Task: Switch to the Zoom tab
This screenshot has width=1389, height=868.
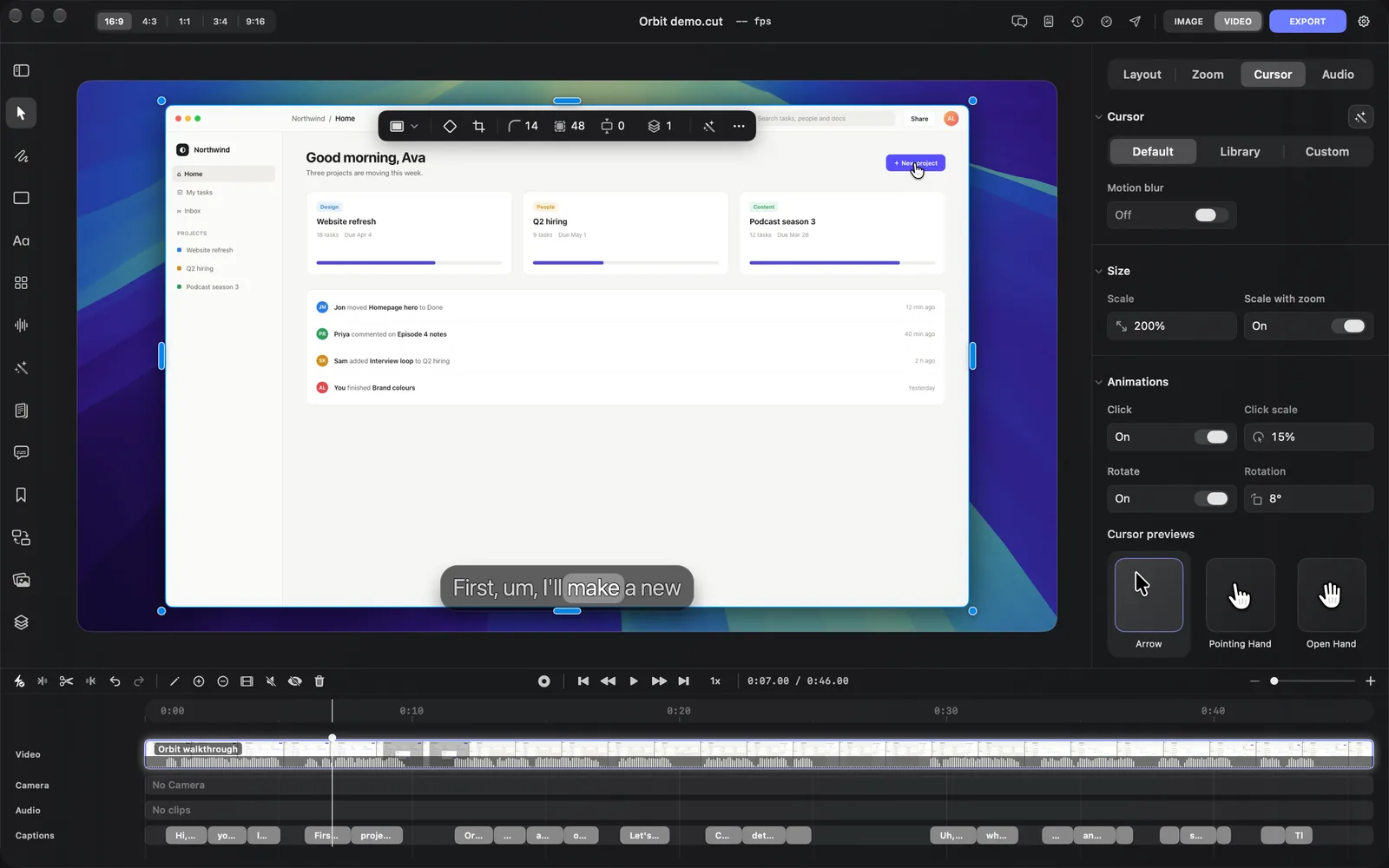Action: (x=1208, y=75)
